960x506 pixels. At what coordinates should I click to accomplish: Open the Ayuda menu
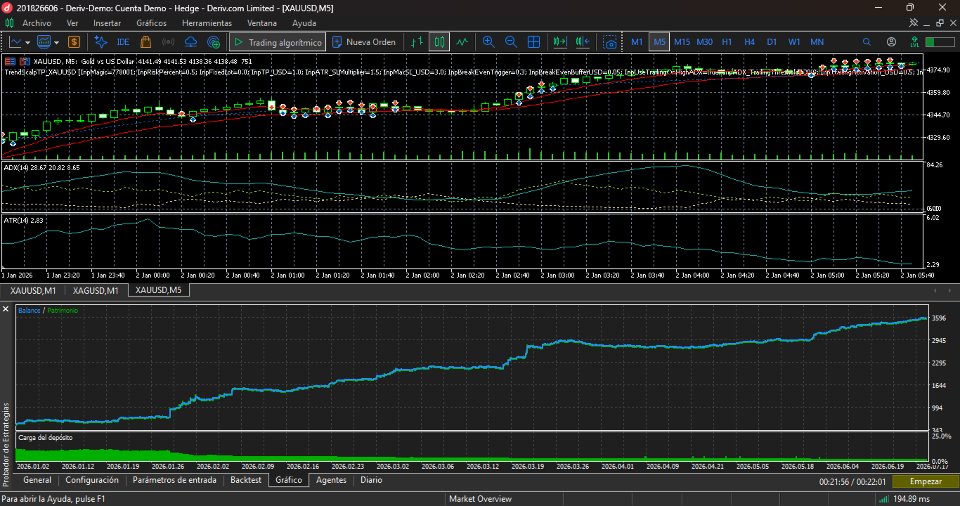(304, 23)
